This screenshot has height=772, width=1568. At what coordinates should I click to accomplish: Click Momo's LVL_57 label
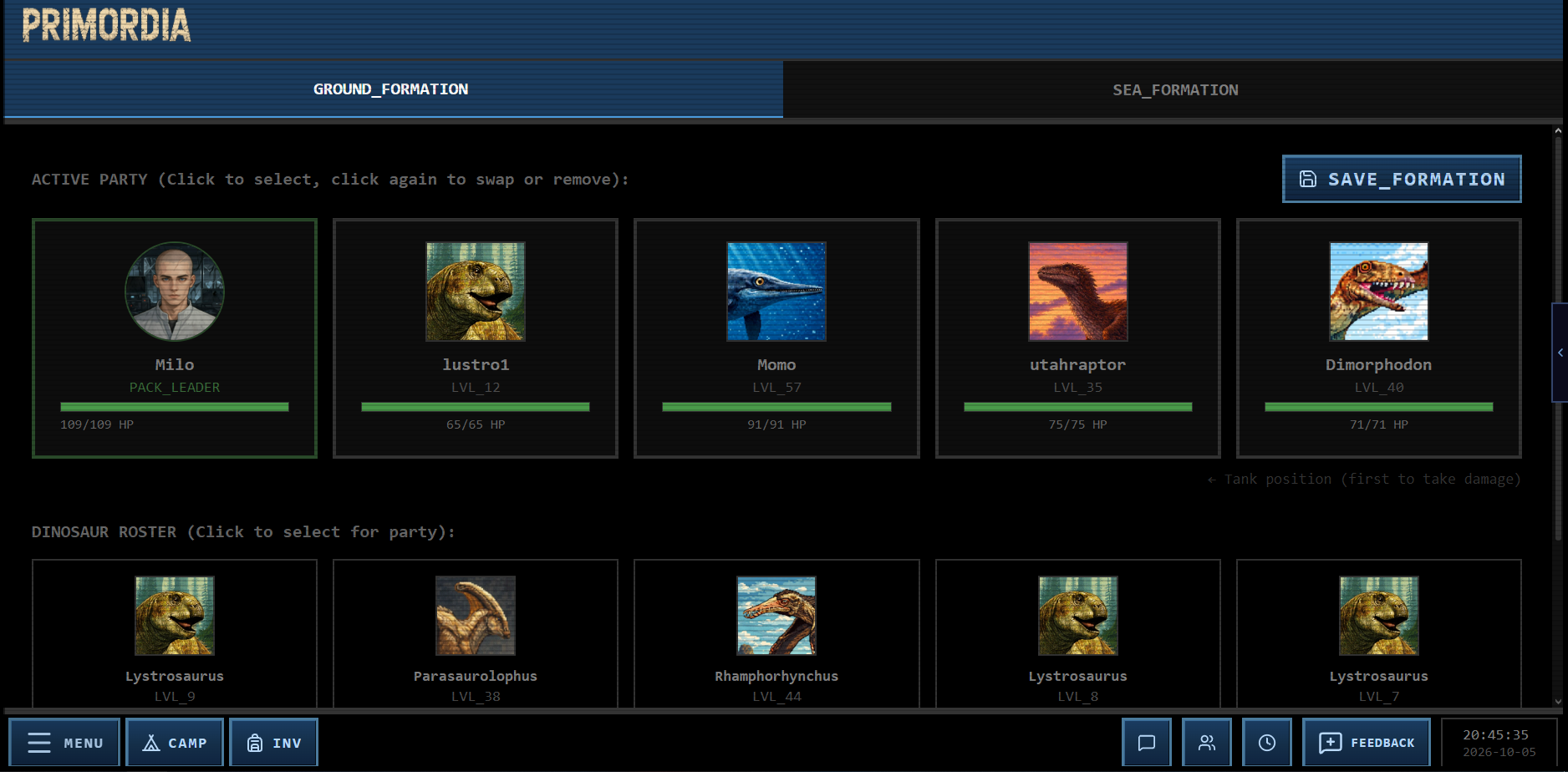776,388
